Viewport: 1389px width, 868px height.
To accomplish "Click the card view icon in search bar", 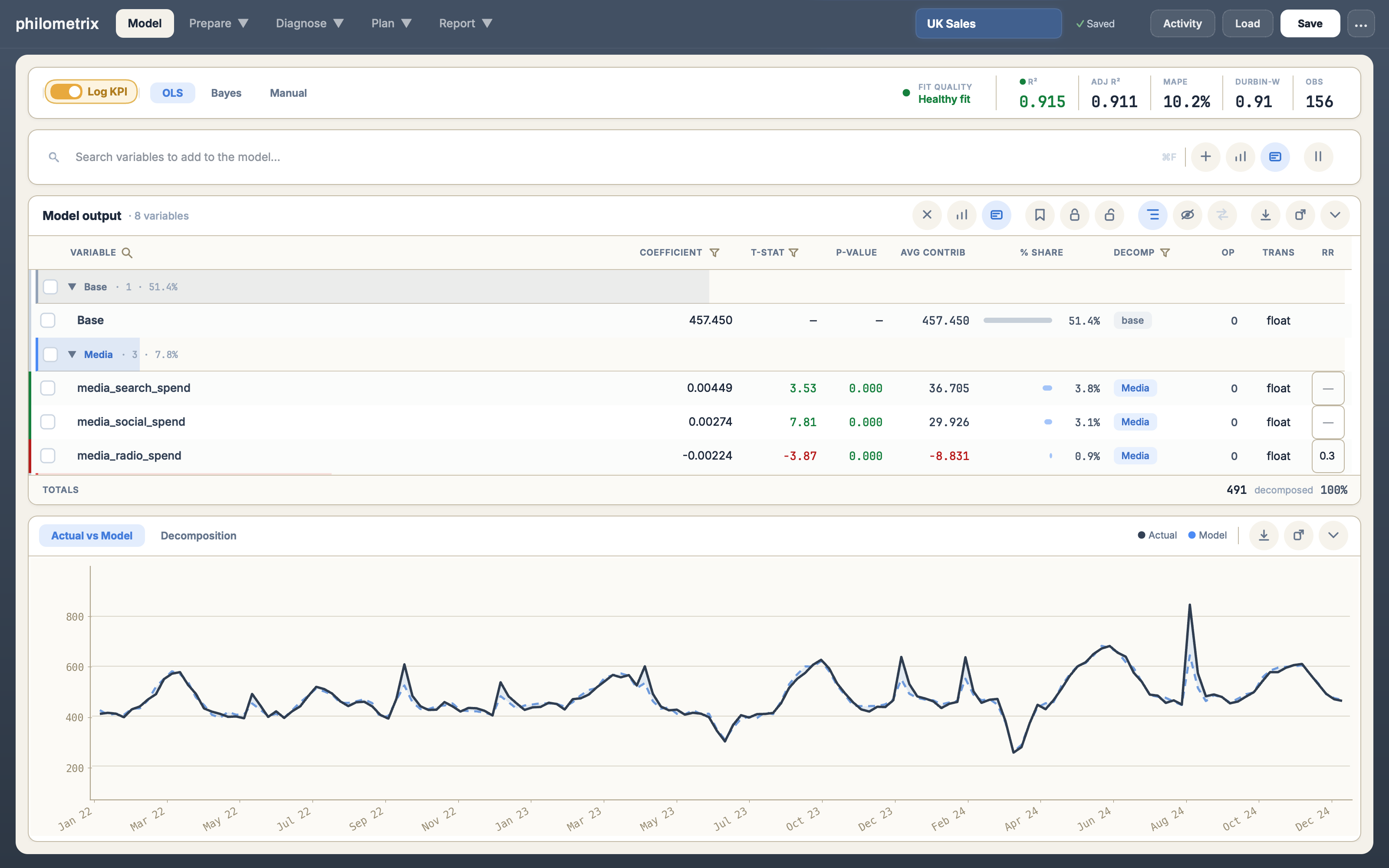I will point(1275,157).
